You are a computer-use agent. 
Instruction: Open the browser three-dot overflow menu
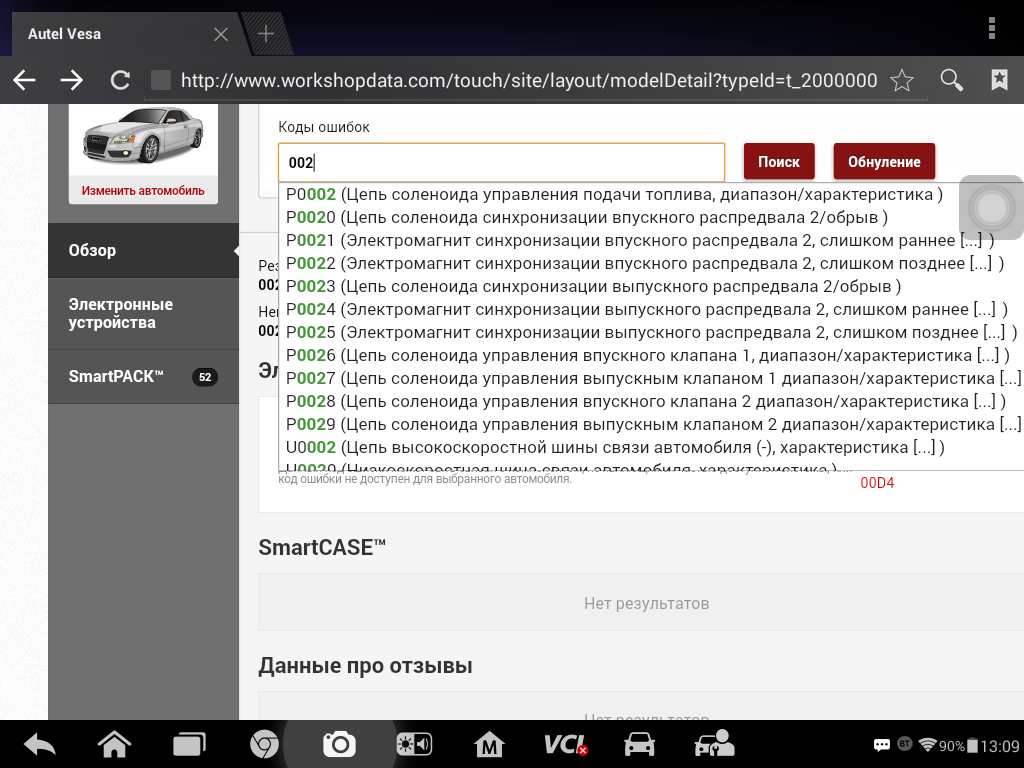click(x=992, y=29)
